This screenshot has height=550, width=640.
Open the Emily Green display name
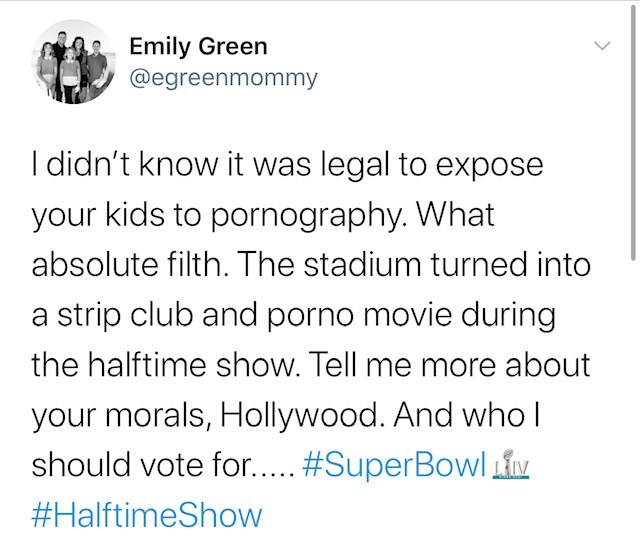[198, 46]
